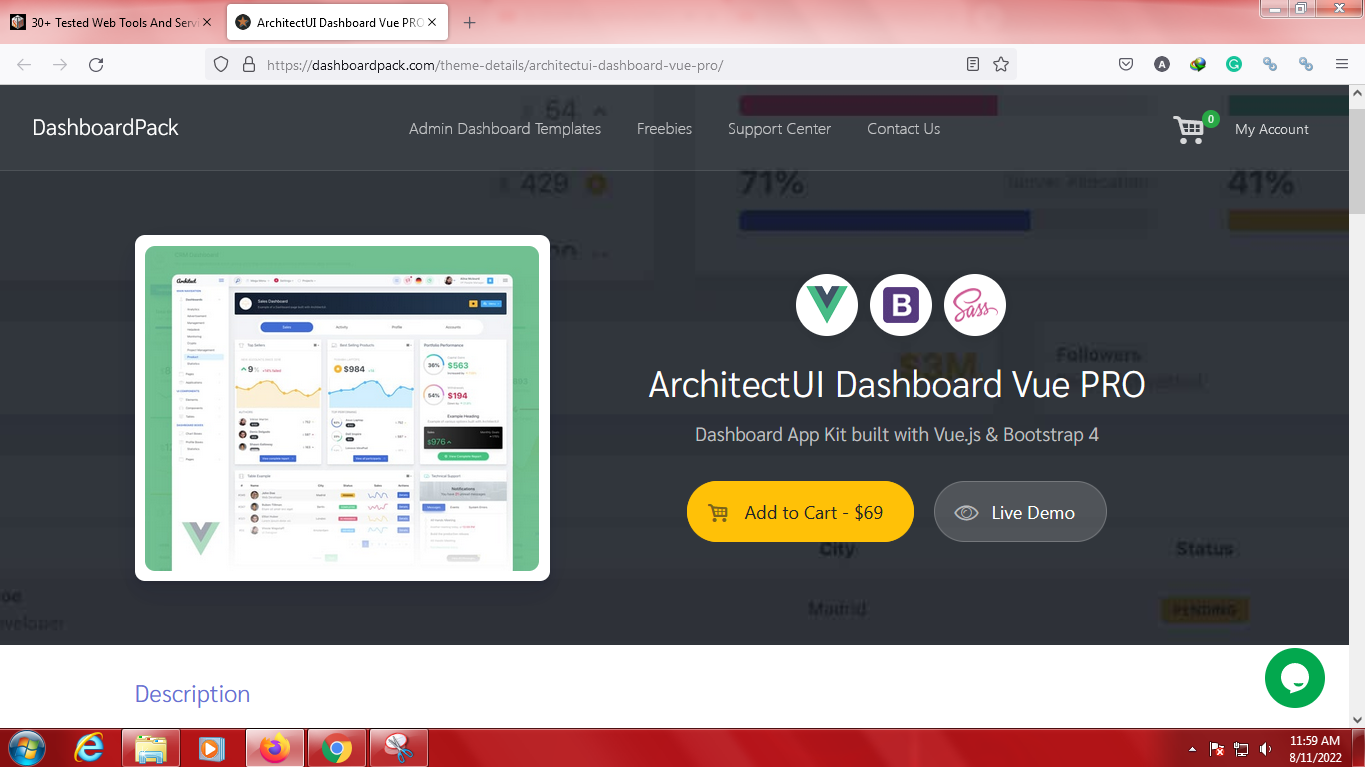The image size is (1365, 767).
Task: Go forward to the next page
Action: click(x=60, y=64)
